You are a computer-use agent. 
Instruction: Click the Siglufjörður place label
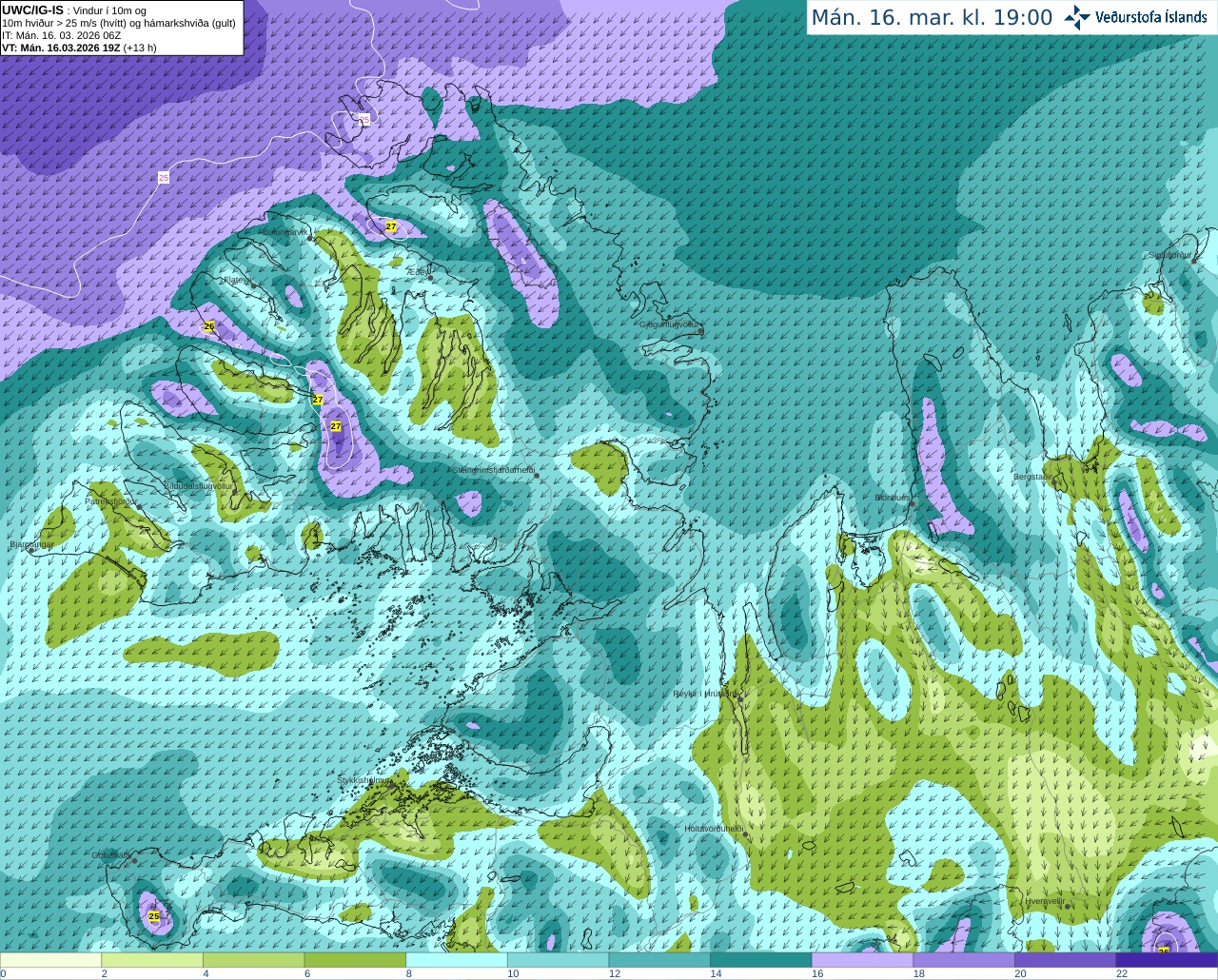point(1169,255)
